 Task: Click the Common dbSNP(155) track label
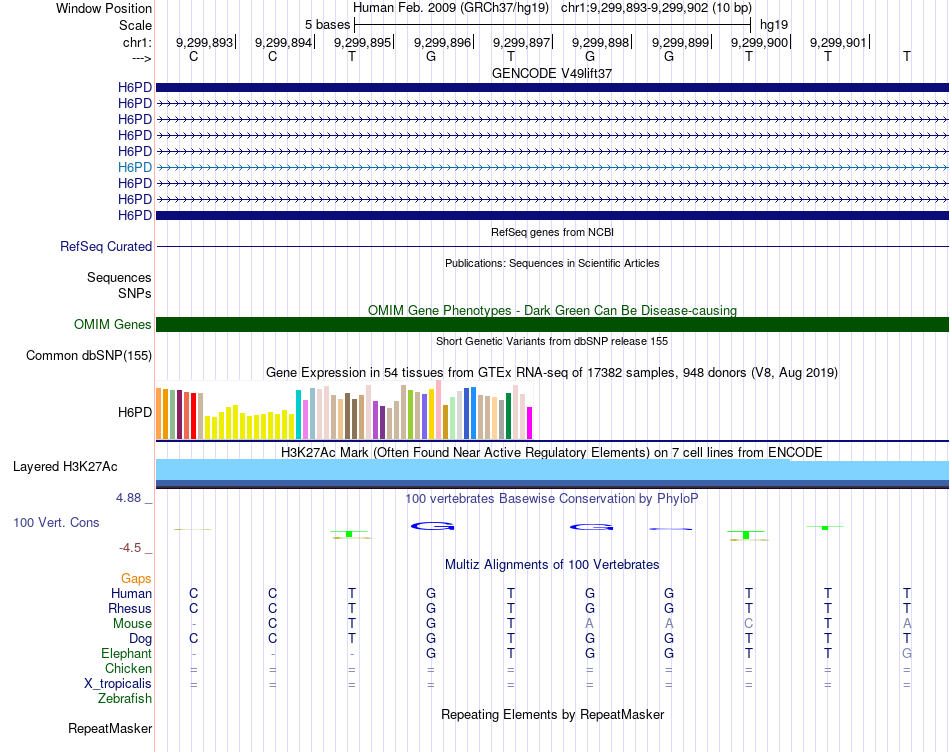click(89, 356)
